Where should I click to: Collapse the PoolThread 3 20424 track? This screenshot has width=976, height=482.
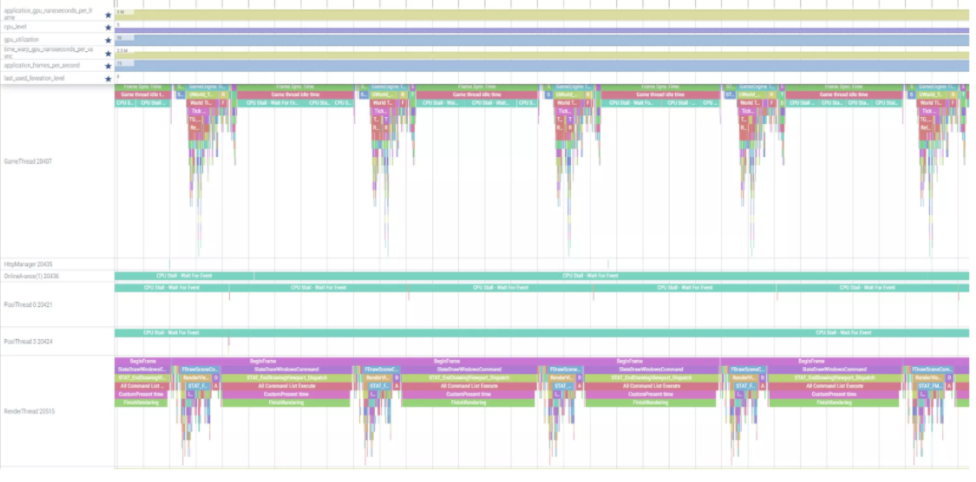pyautogui.click(x=28, y=341)
